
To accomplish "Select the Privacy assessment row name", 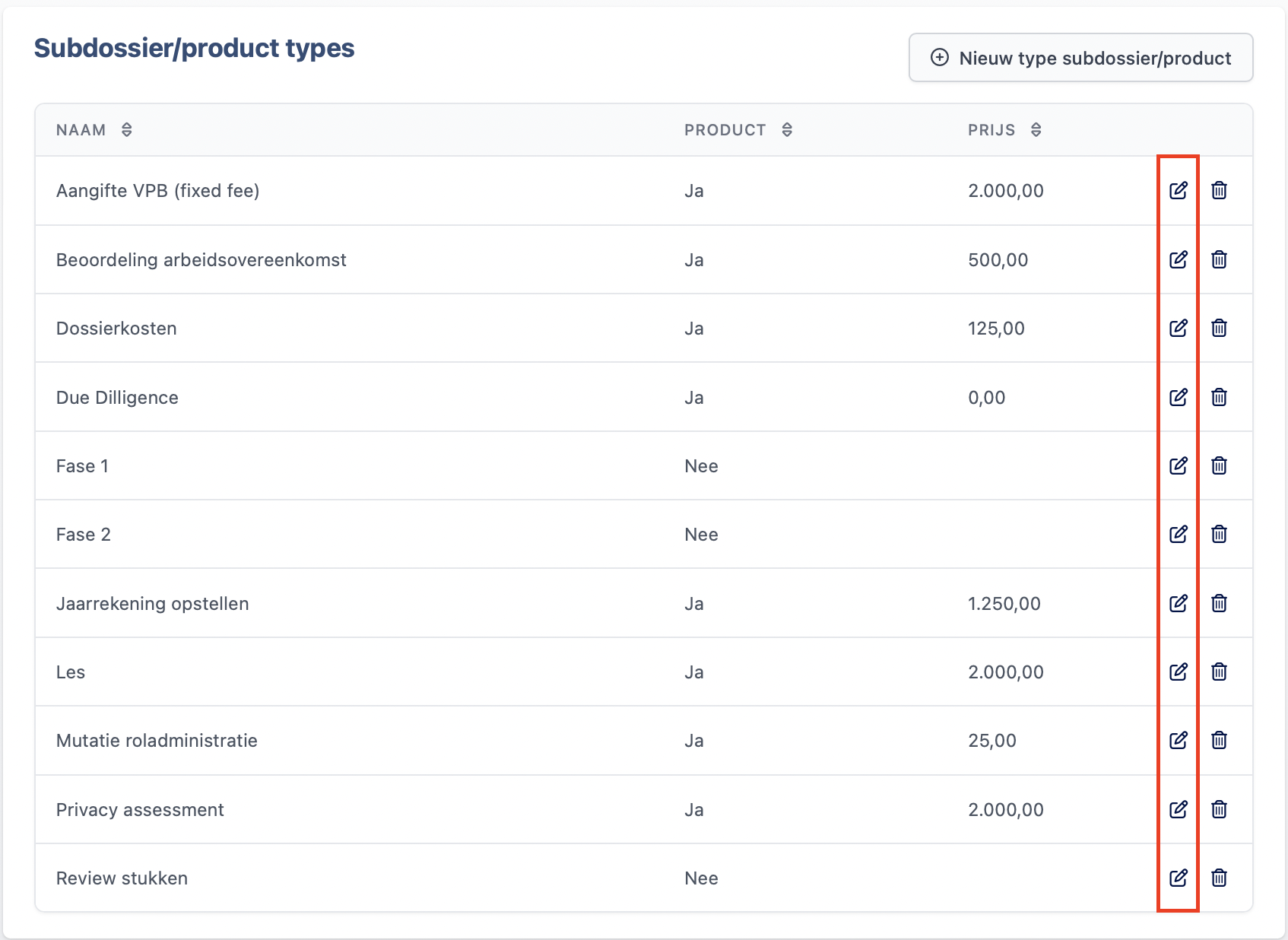I will (x=140, y=810).
